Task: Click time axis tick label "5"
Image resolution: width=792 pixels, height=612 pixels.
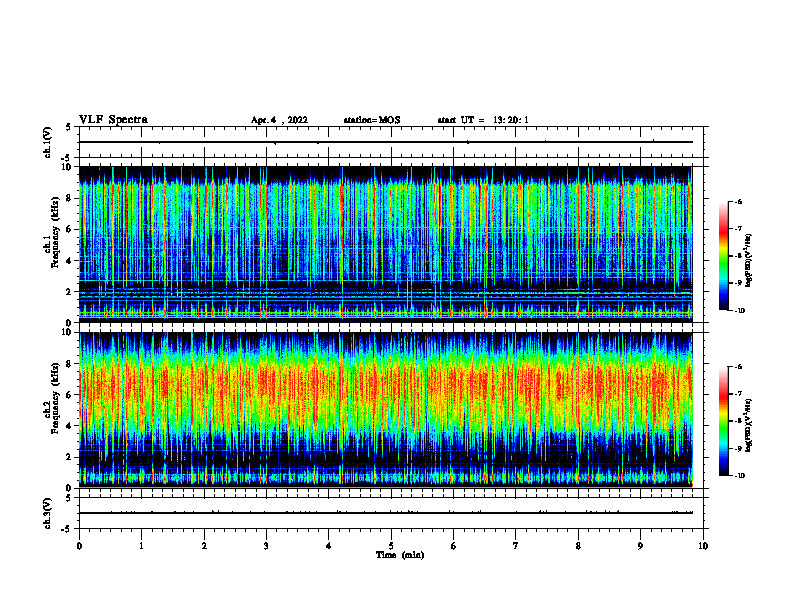Action: click(x=391, y=546)
